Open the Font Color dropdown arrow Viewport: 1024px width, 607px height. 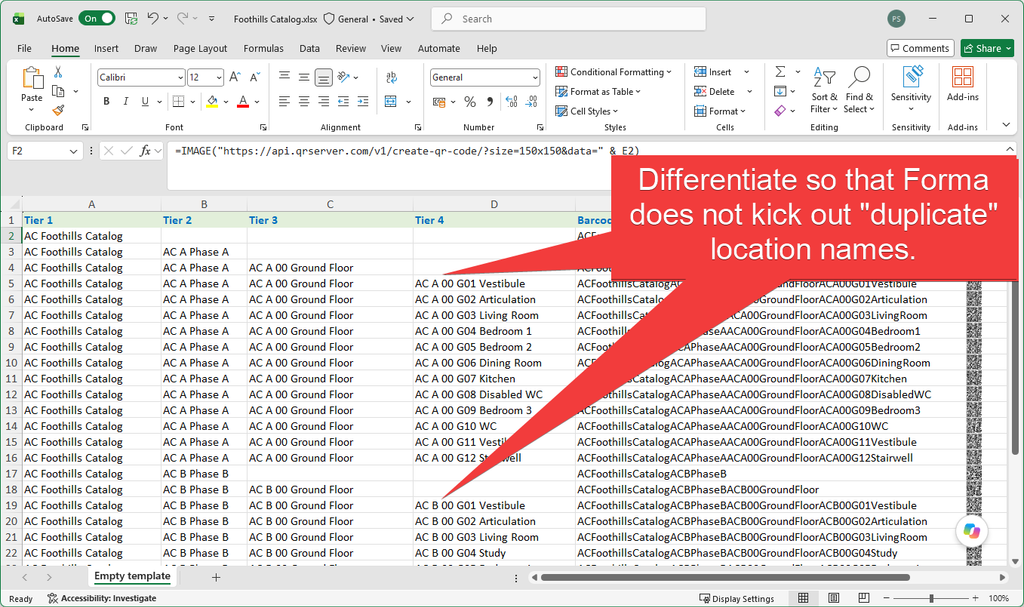click(257, 102)
